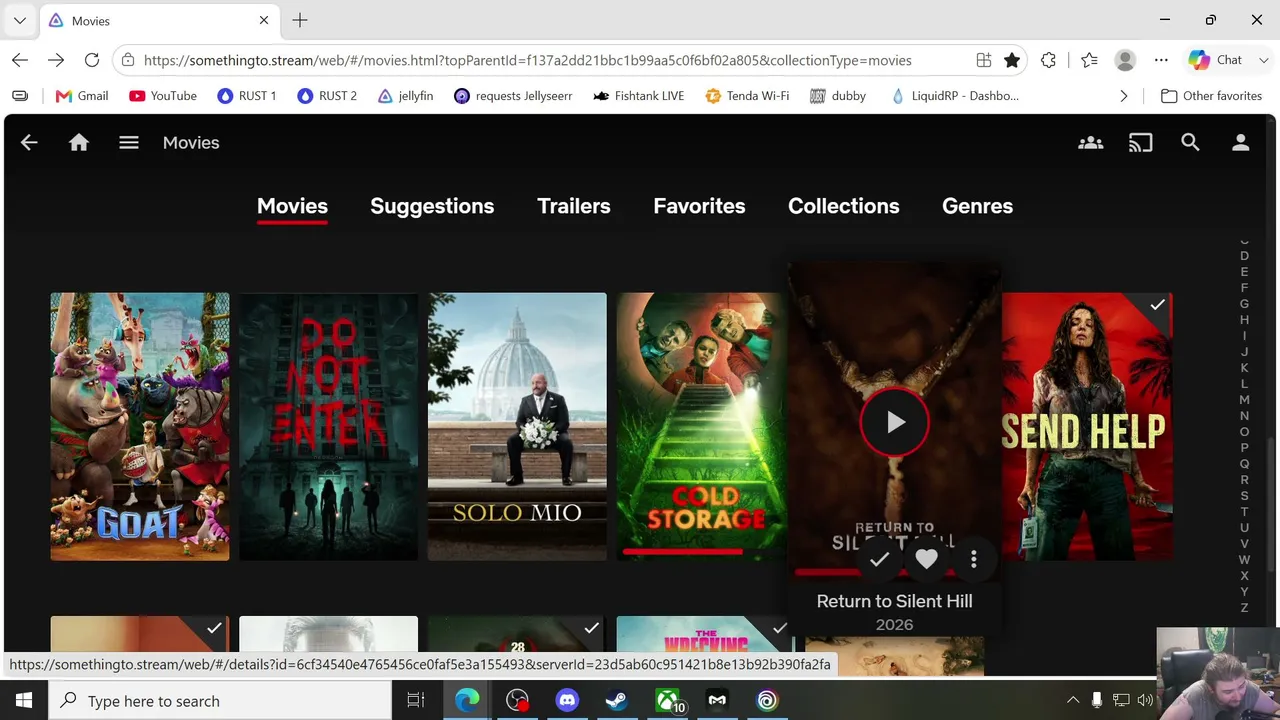Open the Other favorites folder

point(1211,96)
